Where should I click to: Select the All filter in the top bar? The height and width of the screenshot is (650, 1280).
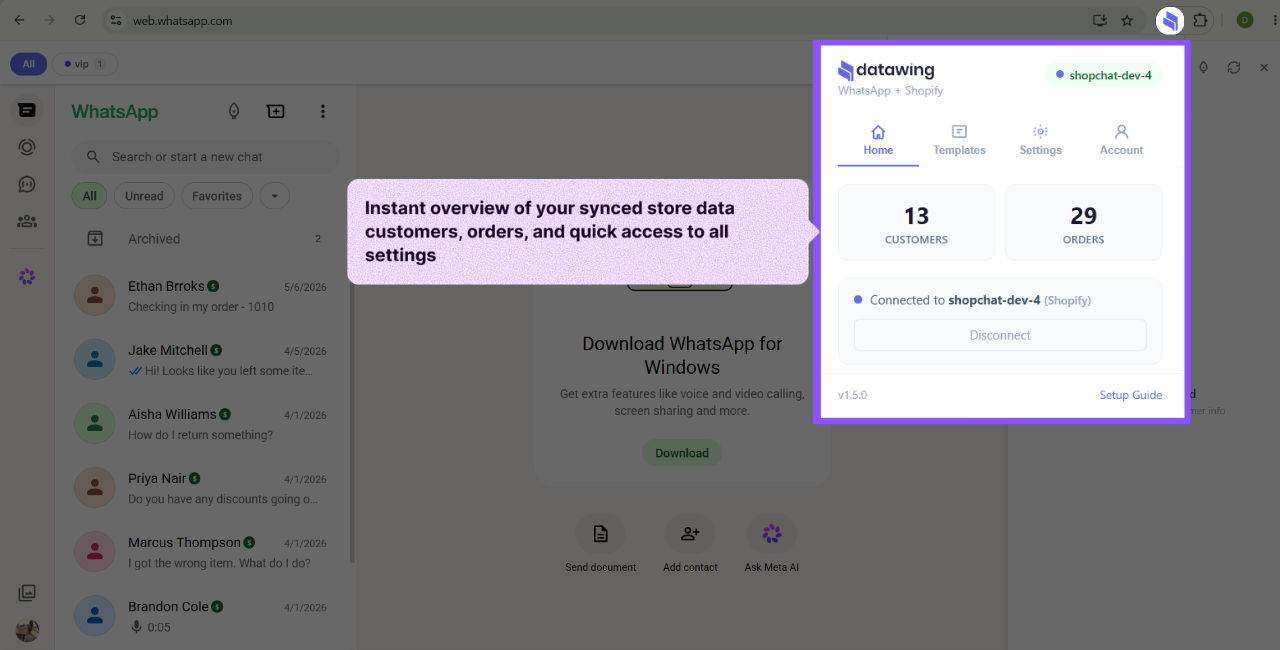[28, 64]
